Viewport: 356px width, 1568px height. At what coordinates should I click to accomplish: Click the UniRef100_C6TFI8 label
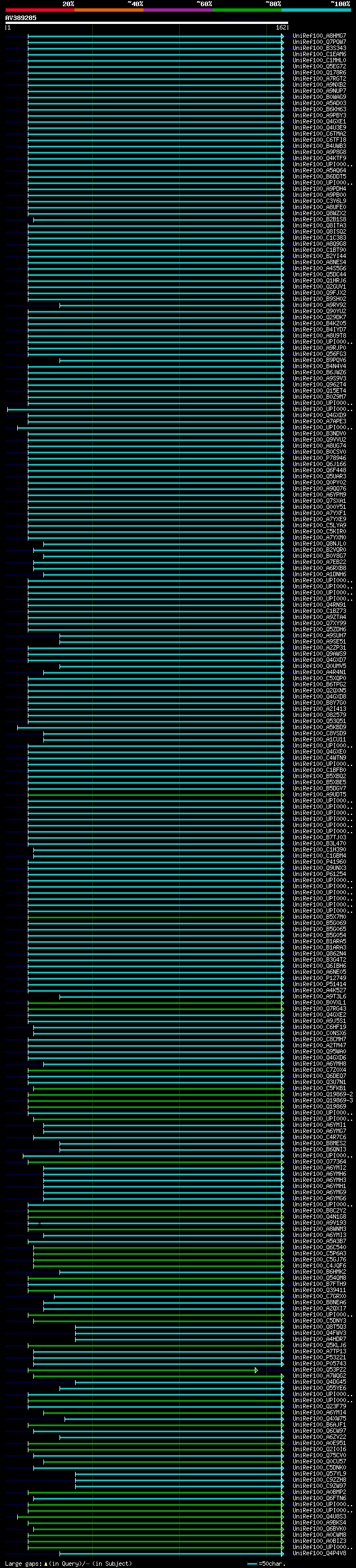(319, 140)
